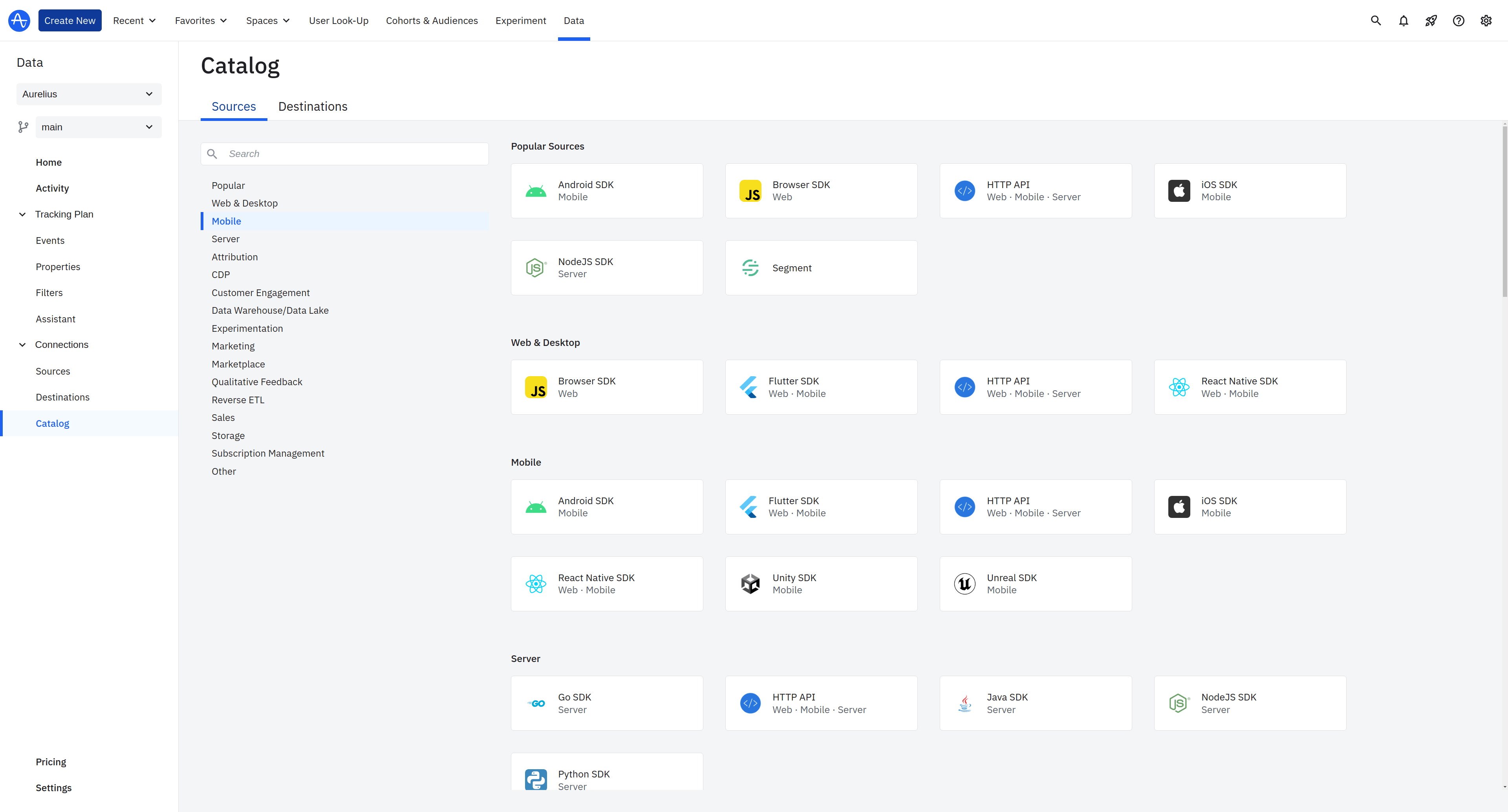Image resolution: width=1508 pixels, height=812 pixels.
Task: Select the Reverse ETL category
Action: [238, 400]
